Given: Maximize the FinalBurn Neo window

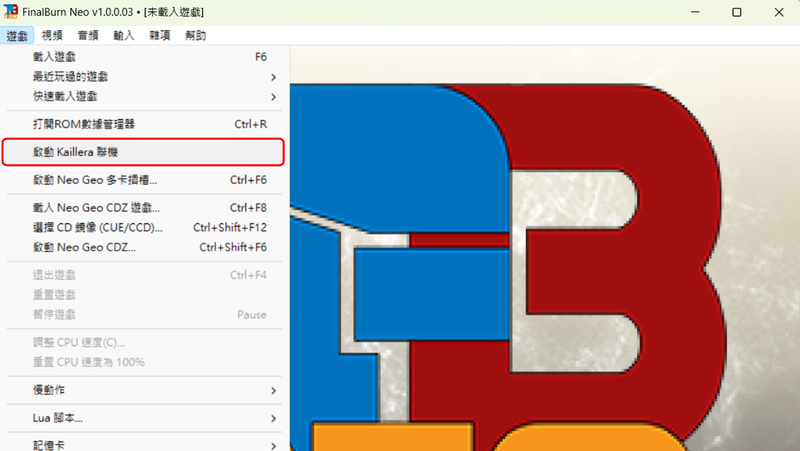Looking at the screenshot, I should (x=737, y=12).
